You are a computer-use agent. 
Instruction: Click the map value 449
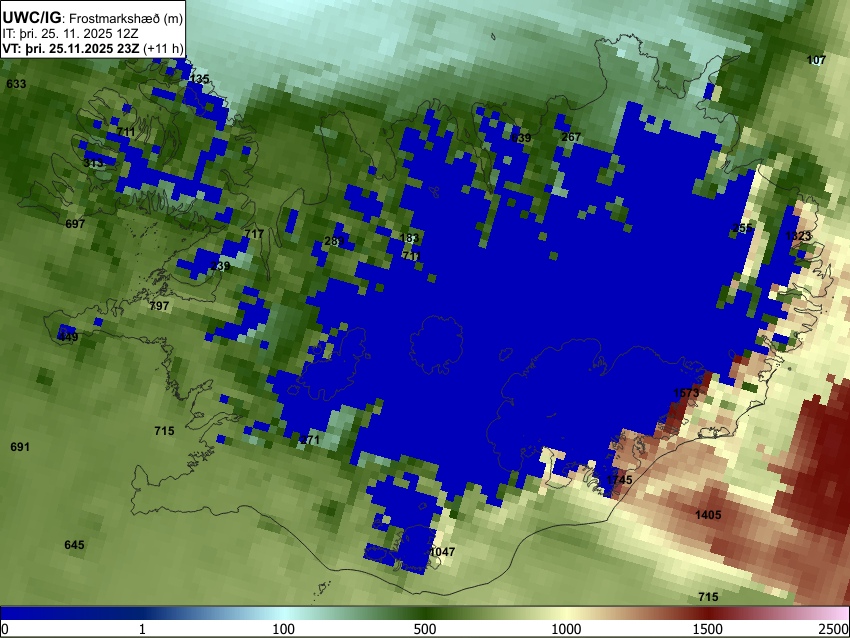(x=68, y=337)
